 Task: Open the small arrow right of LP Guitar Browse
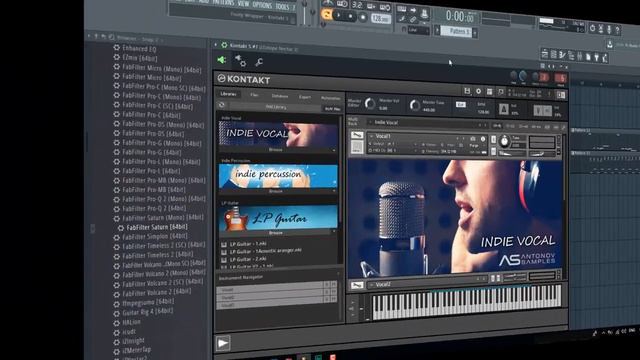334,232
